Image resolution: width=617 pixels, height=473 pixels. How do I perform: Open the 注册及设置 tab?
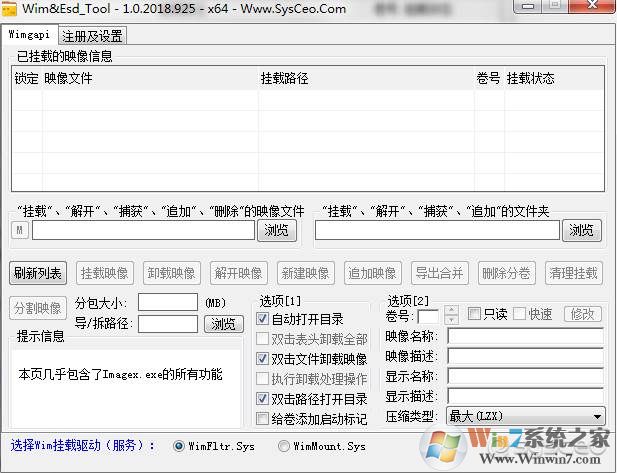(x=90, y=35)
